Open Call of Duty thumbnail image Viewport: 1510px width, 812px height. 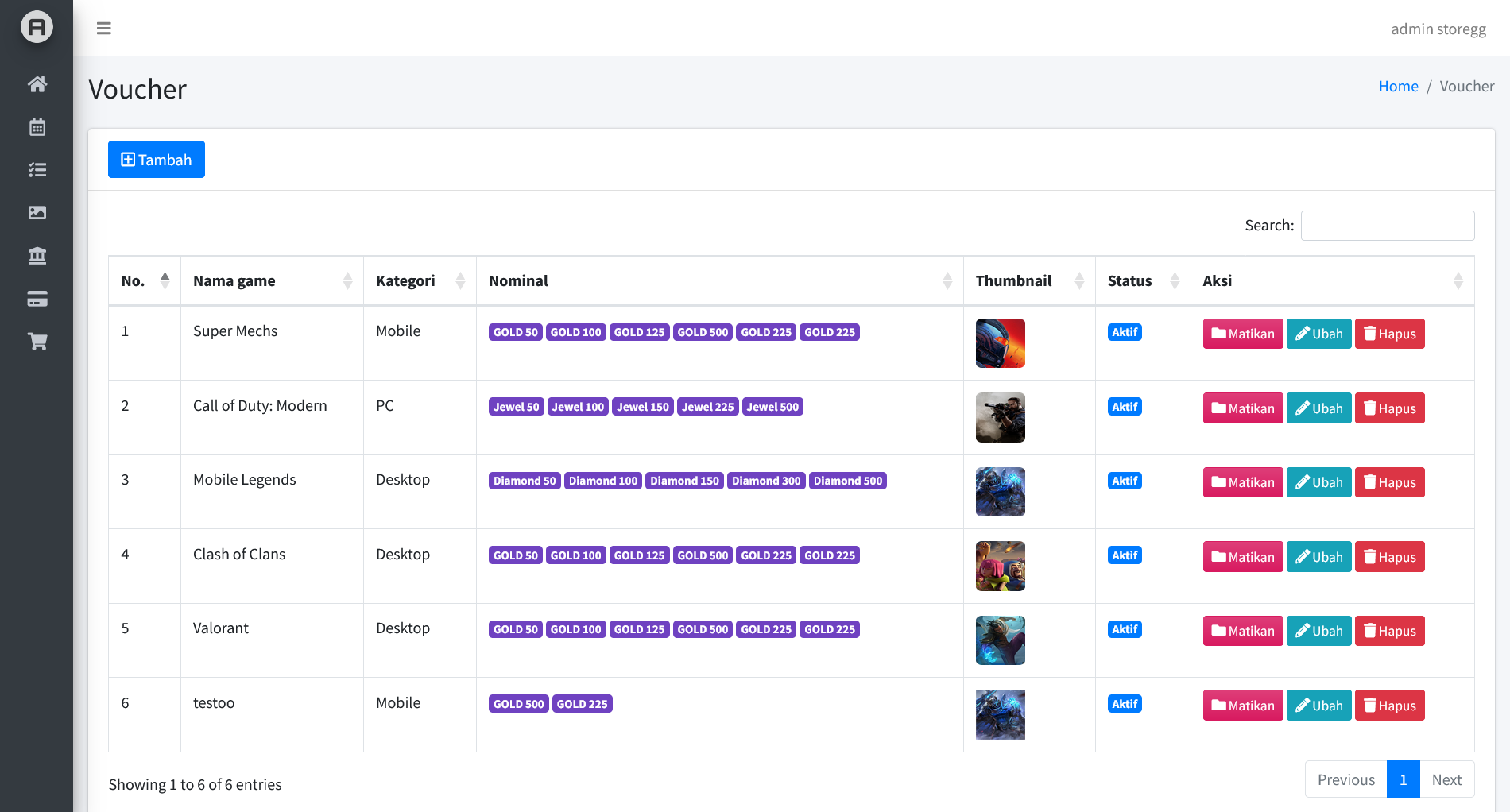1001,418
